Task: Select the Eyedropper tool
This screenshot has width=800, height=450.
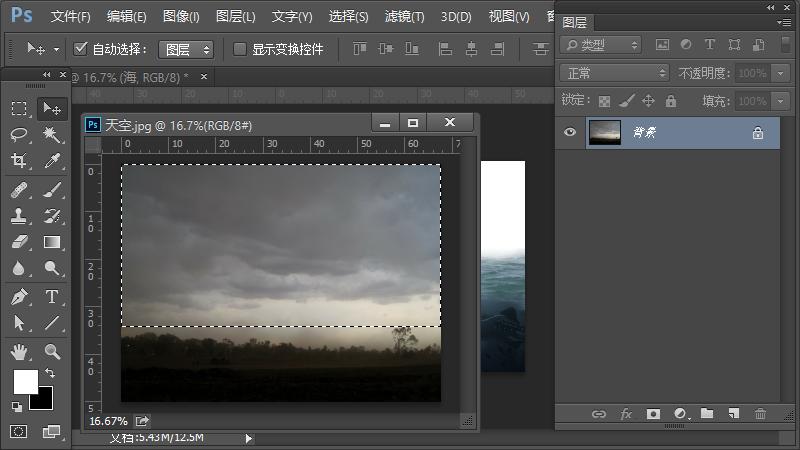Action: click(x=52, y=162)
